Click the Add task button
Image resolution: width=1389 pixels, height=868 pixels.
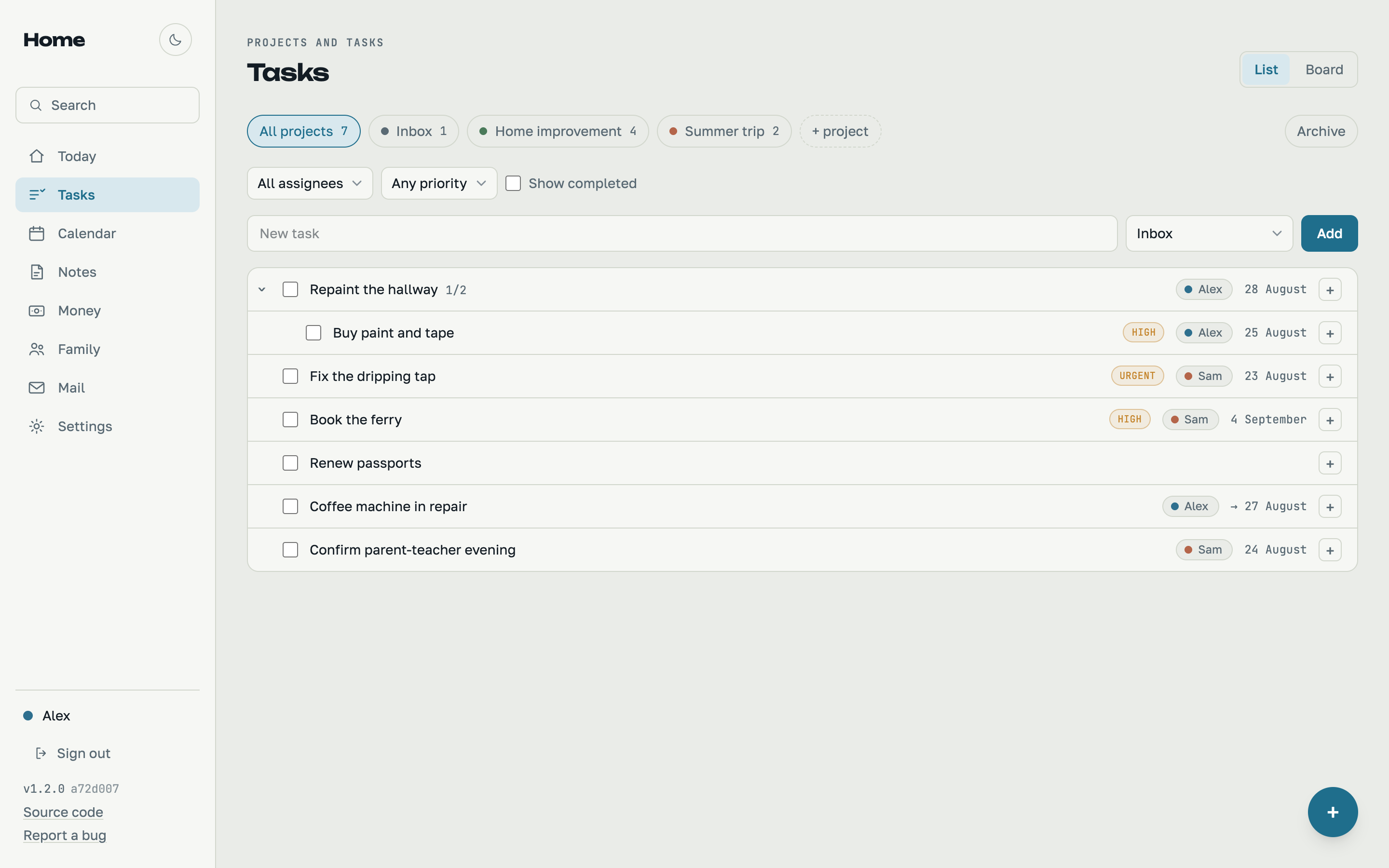(x=1329, y=233)
